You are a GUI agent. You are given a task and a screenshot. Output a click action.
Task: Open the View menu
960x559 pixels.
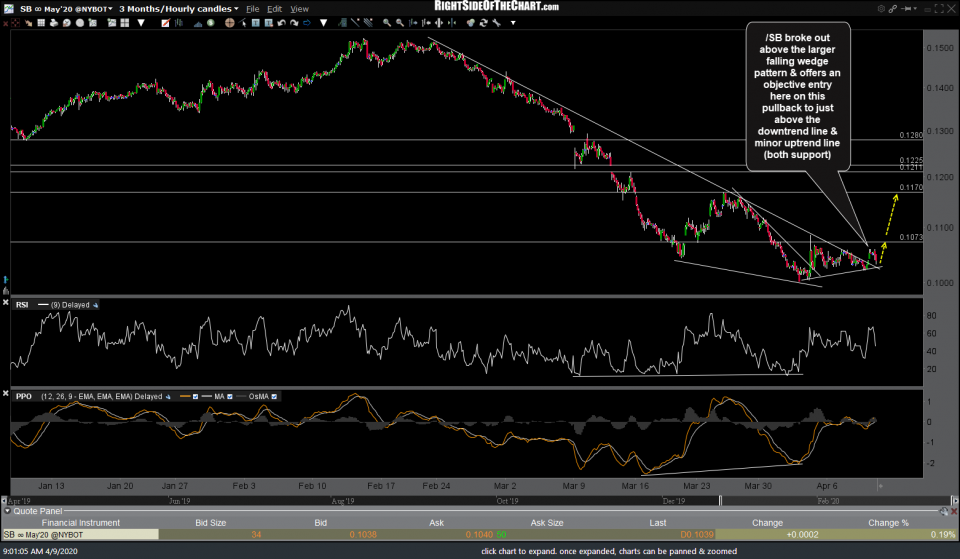point(299,8)
